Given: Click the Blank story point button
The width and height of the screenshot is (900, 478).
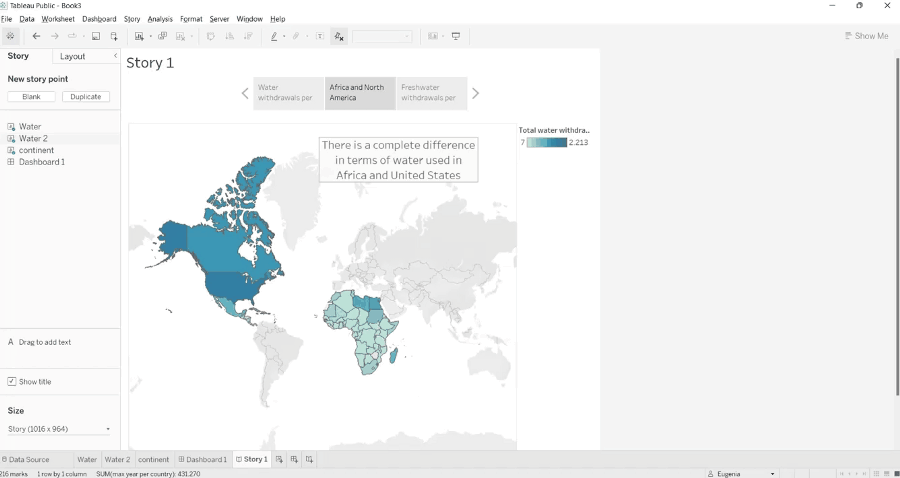Looking at the screenshot, I should (x=32, y=96).
